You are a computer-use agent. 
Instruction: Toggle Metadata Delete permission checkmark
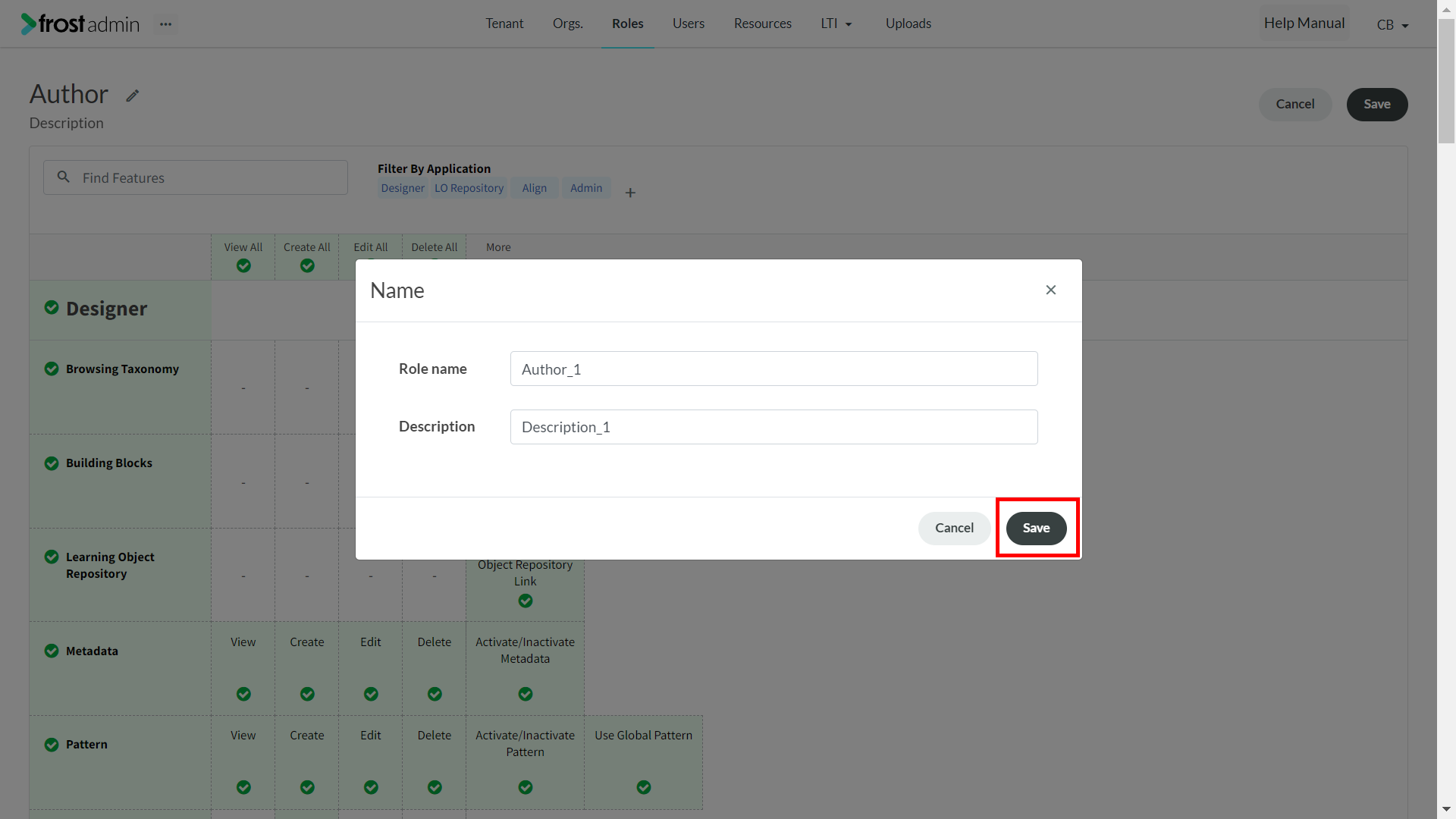[x=435, y=694]
